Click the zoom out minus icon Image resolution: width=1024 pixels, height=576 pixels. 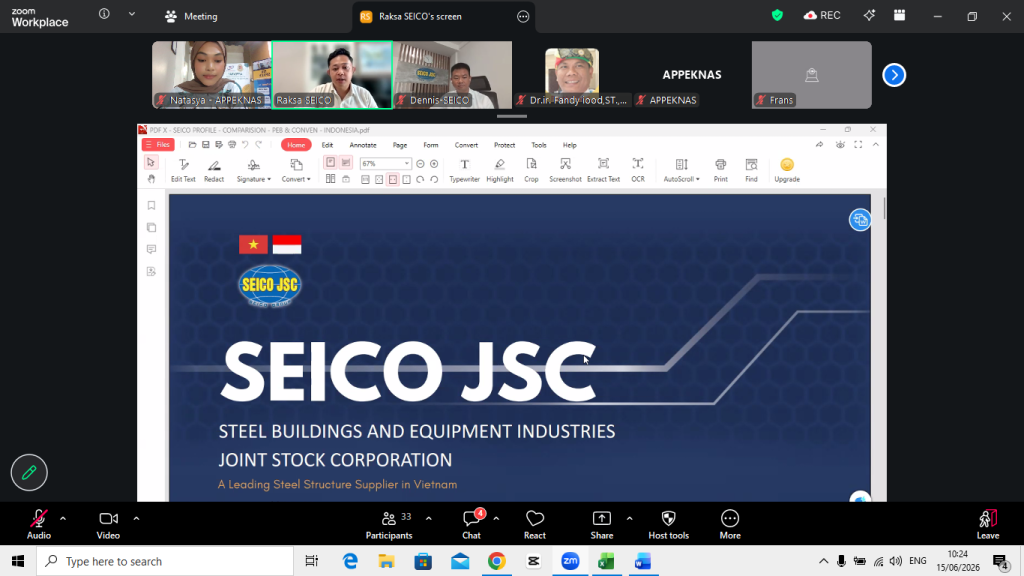point(421,163)
